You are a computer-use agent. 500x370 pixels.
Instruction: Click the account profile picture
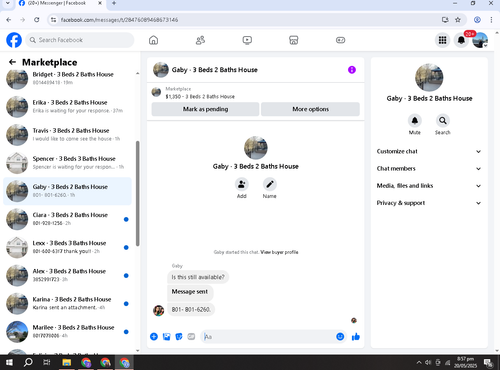480,40
